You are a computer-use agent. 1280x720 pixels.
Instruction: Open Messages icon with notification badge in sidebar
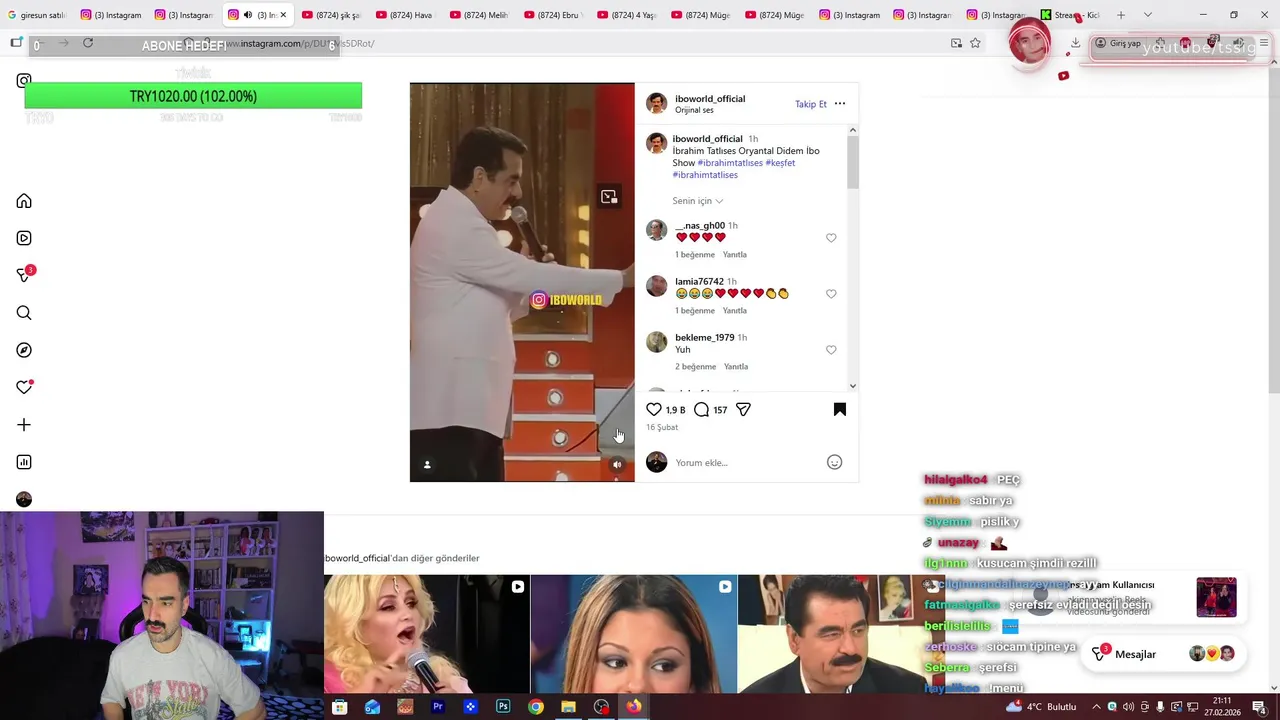coord(25,275)
